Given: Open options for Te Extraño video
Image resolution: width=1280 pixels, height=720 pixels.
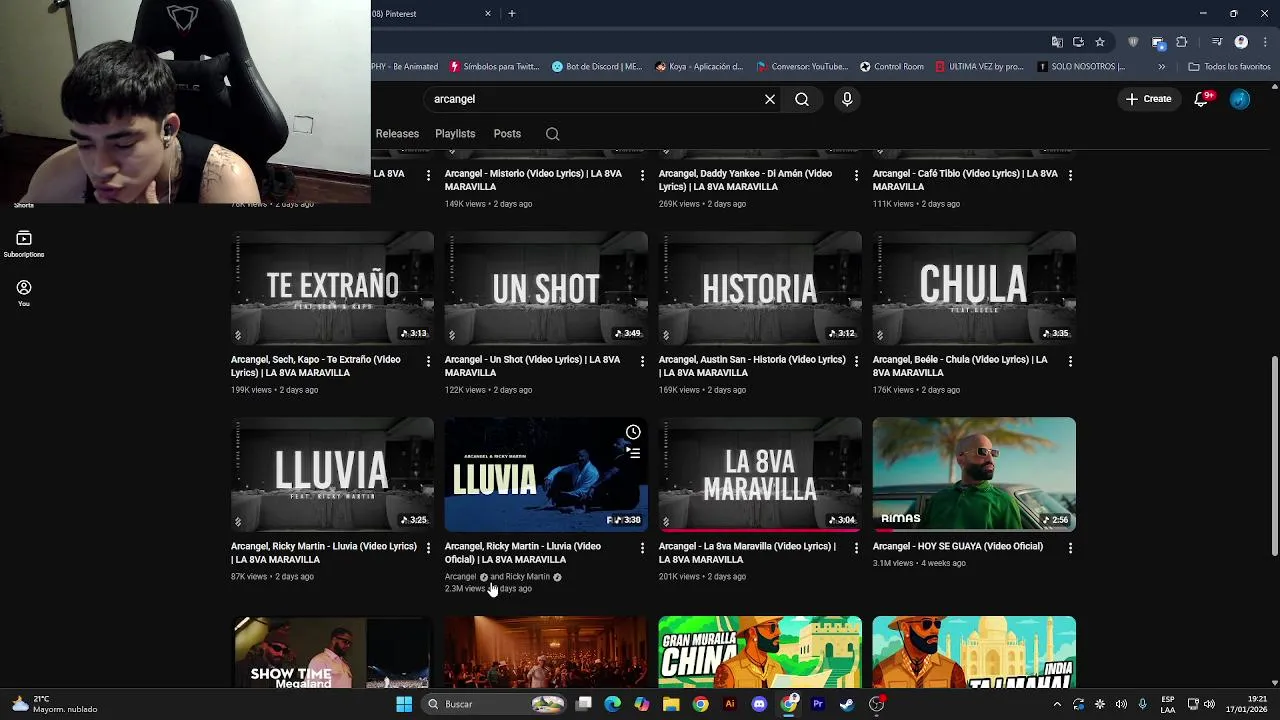Looking at the screenshot, I should pos(428,361).
